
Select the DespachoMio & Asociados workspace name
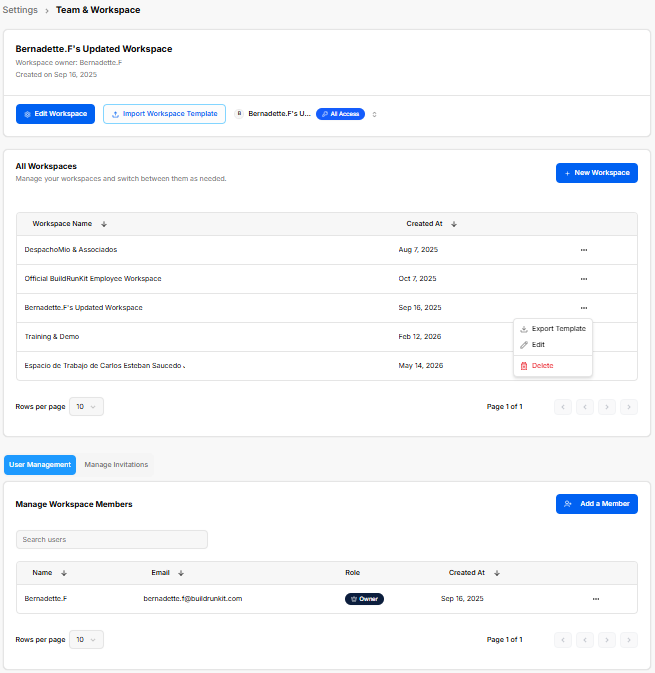pos(71,250)
